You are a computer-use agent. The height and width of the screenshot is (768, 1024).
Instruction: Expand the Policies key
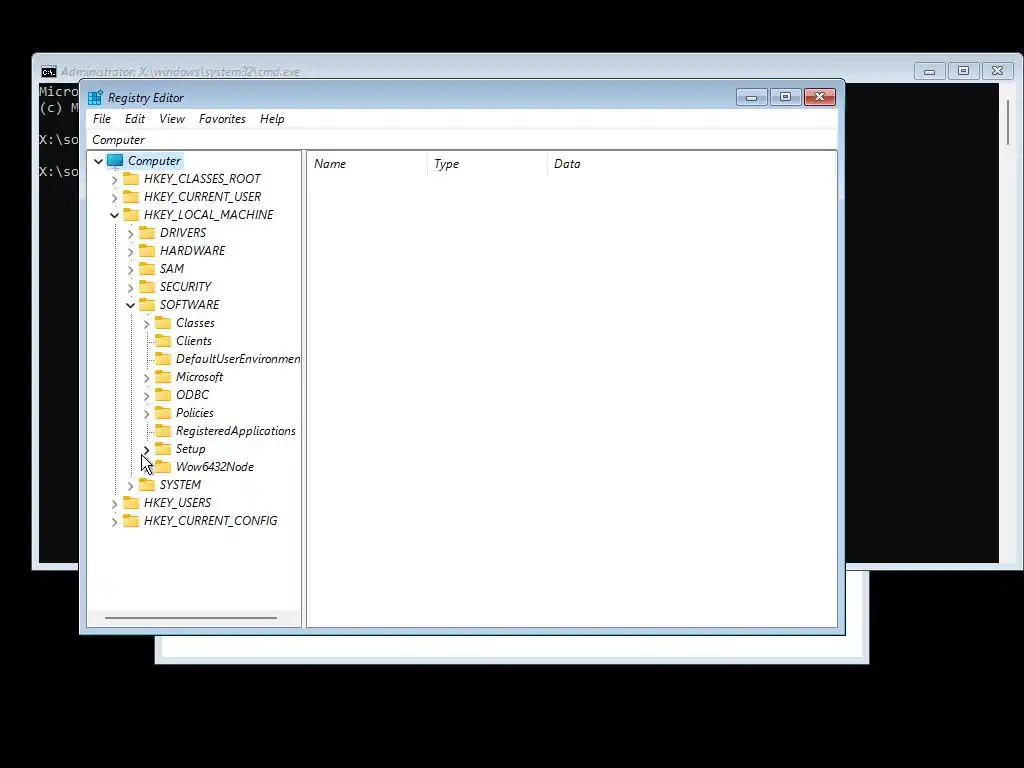pyautogui.click(x=146, y=413)
